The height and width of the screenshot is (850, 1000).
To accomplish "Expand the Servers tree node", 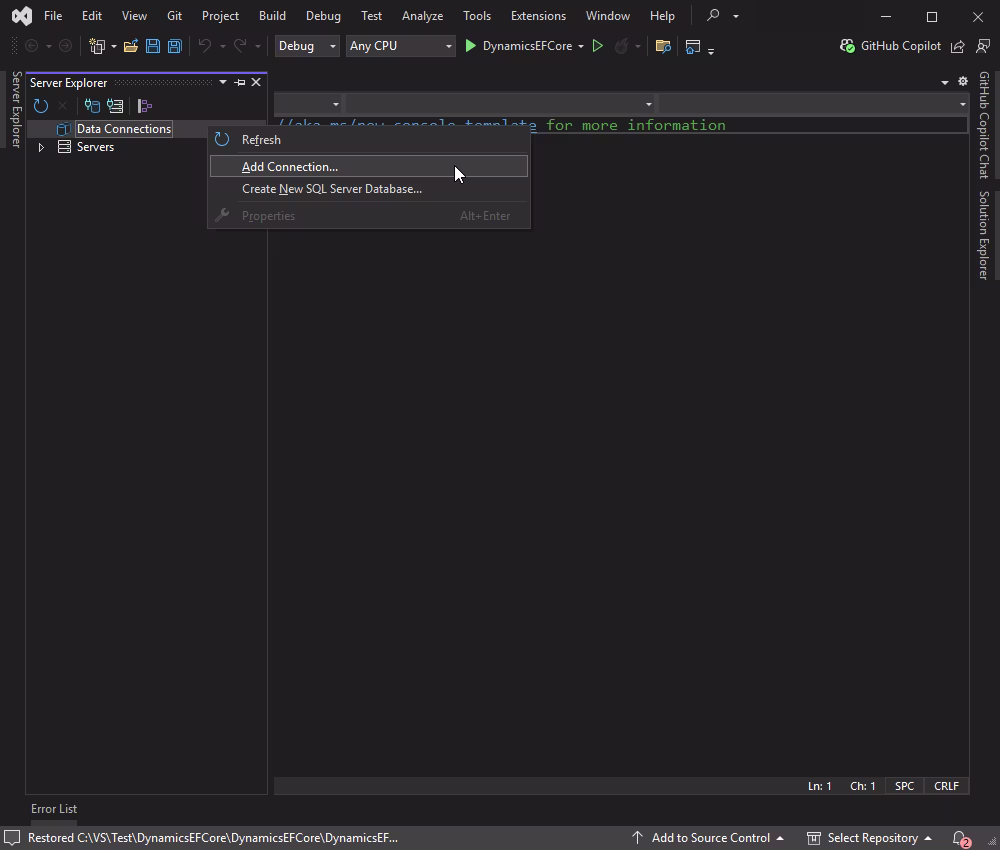I will (x=41, y=147).
